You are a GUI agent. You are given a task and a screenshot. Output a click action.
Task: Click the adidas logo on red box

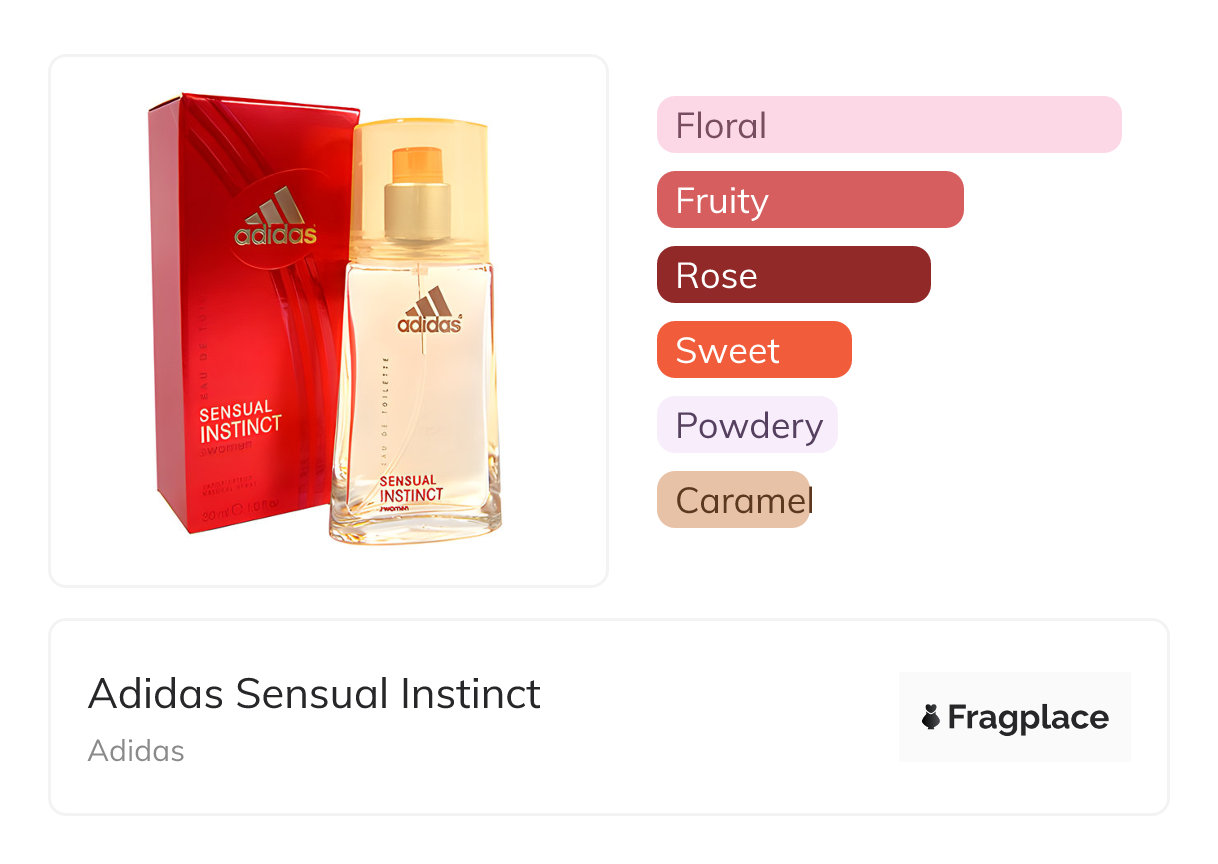coord(275,220)
